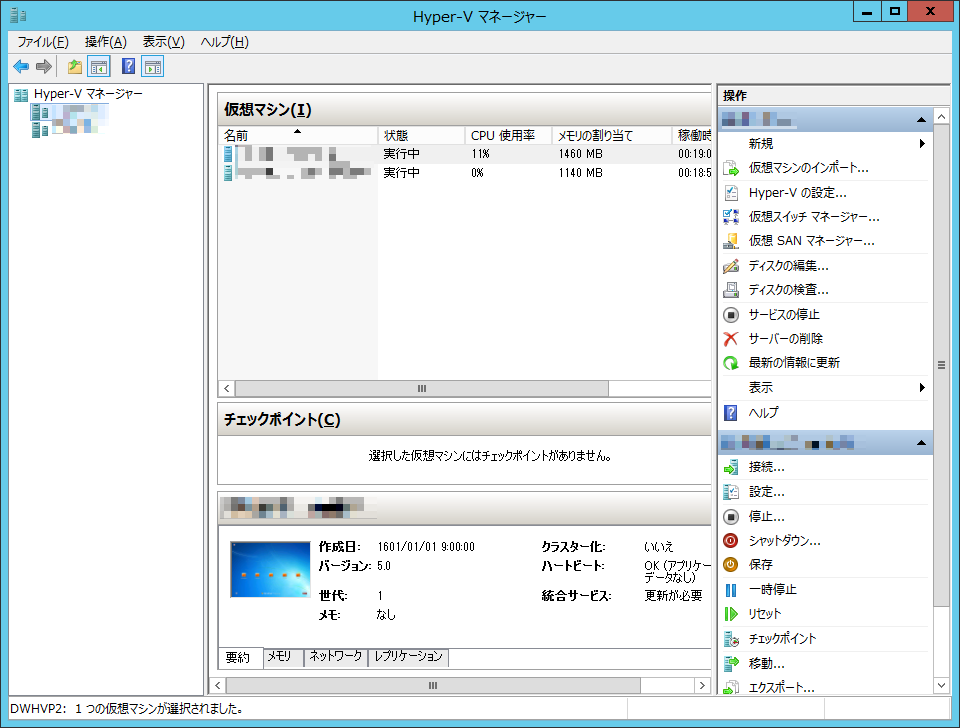Sort by 状態 column header
This screenshot has height=728, width=960.
tap(421, 135)
